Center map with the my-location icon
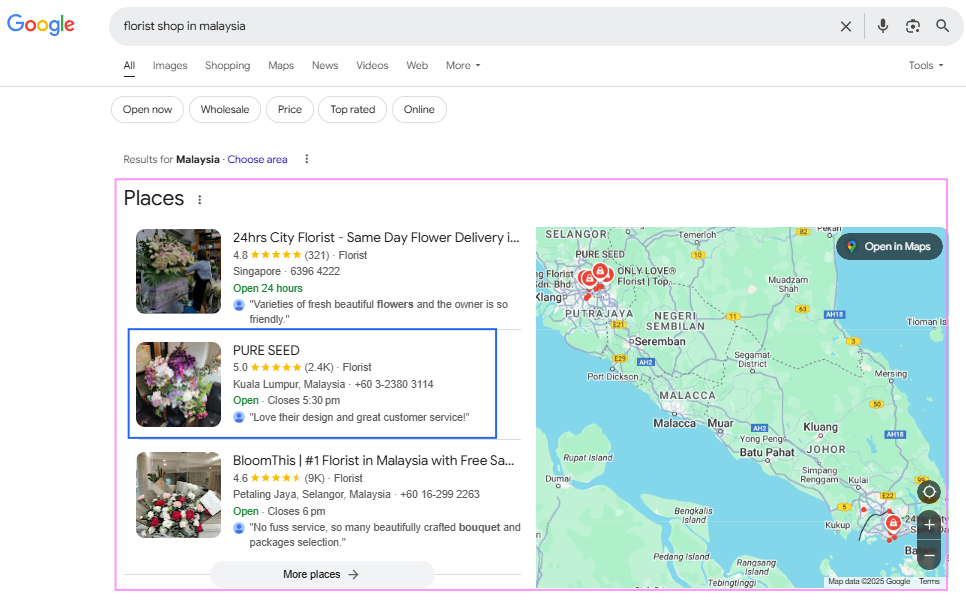This screenshot has height=604, width=966. tap(929, 491)
